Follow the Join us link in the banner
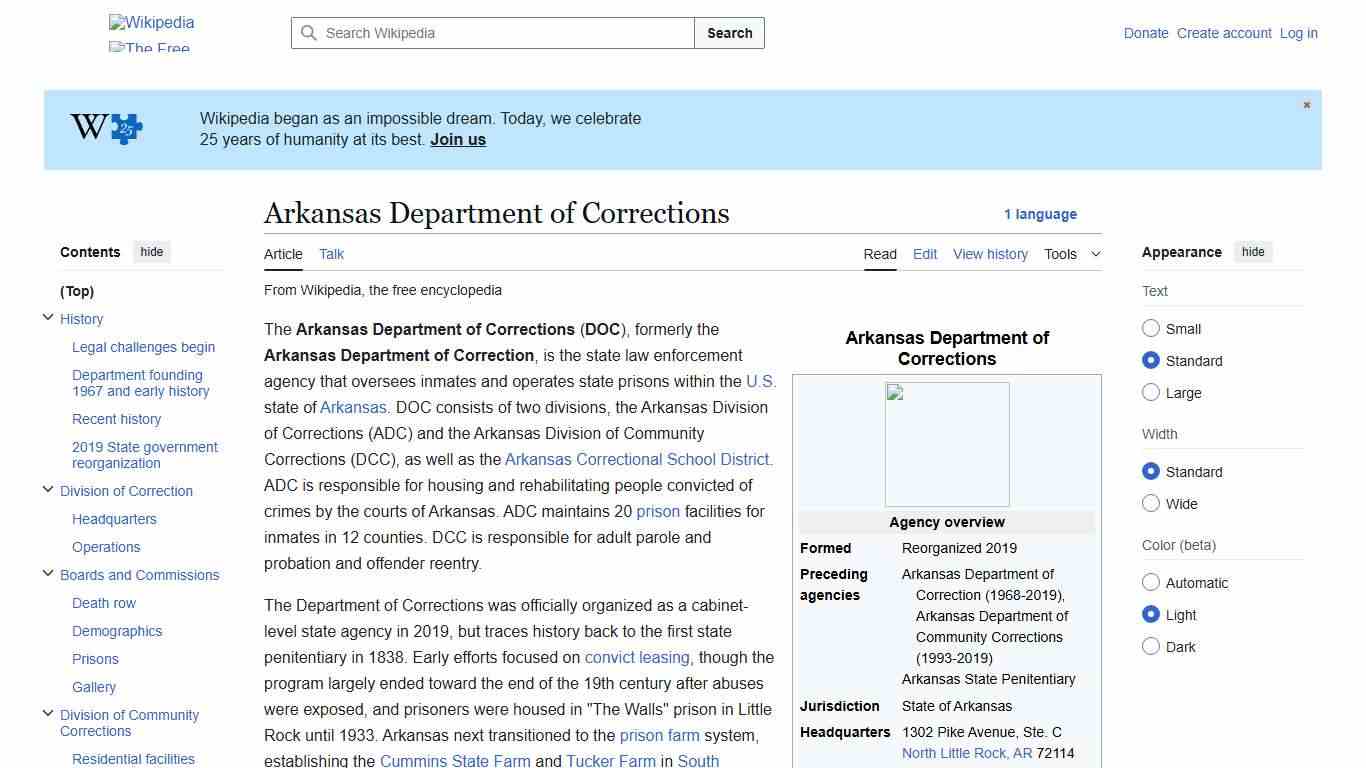This screenshot has width=1366, height=768. pos(457,139)
